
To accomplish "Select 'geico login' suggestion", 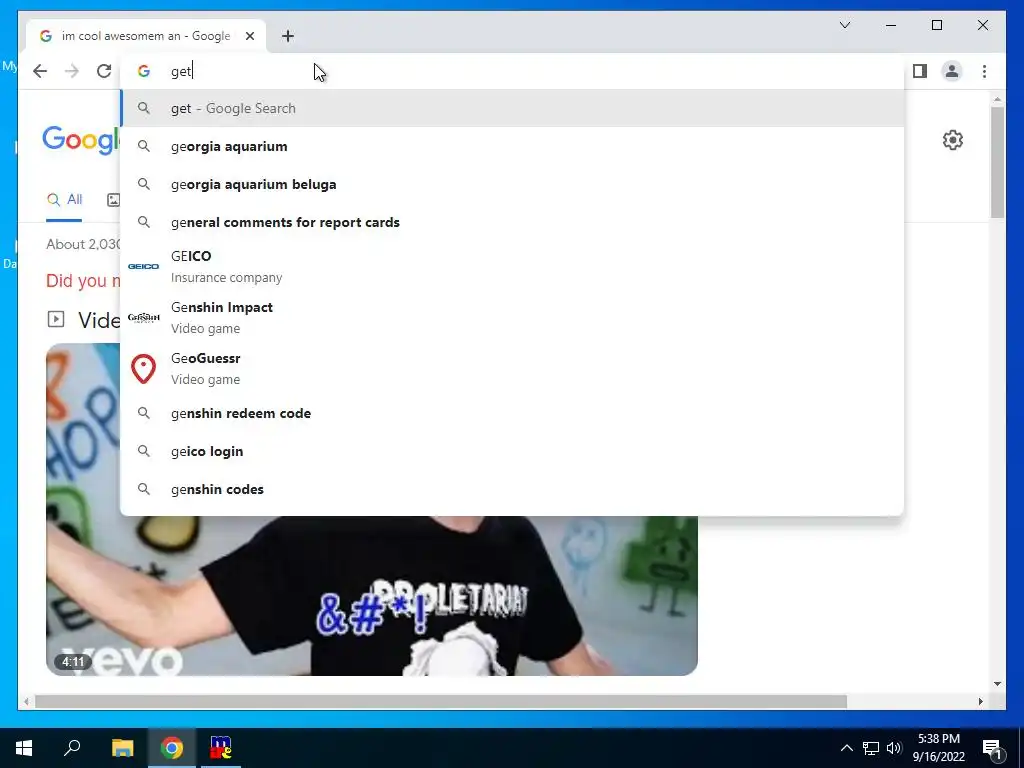I will pos(513,451).
